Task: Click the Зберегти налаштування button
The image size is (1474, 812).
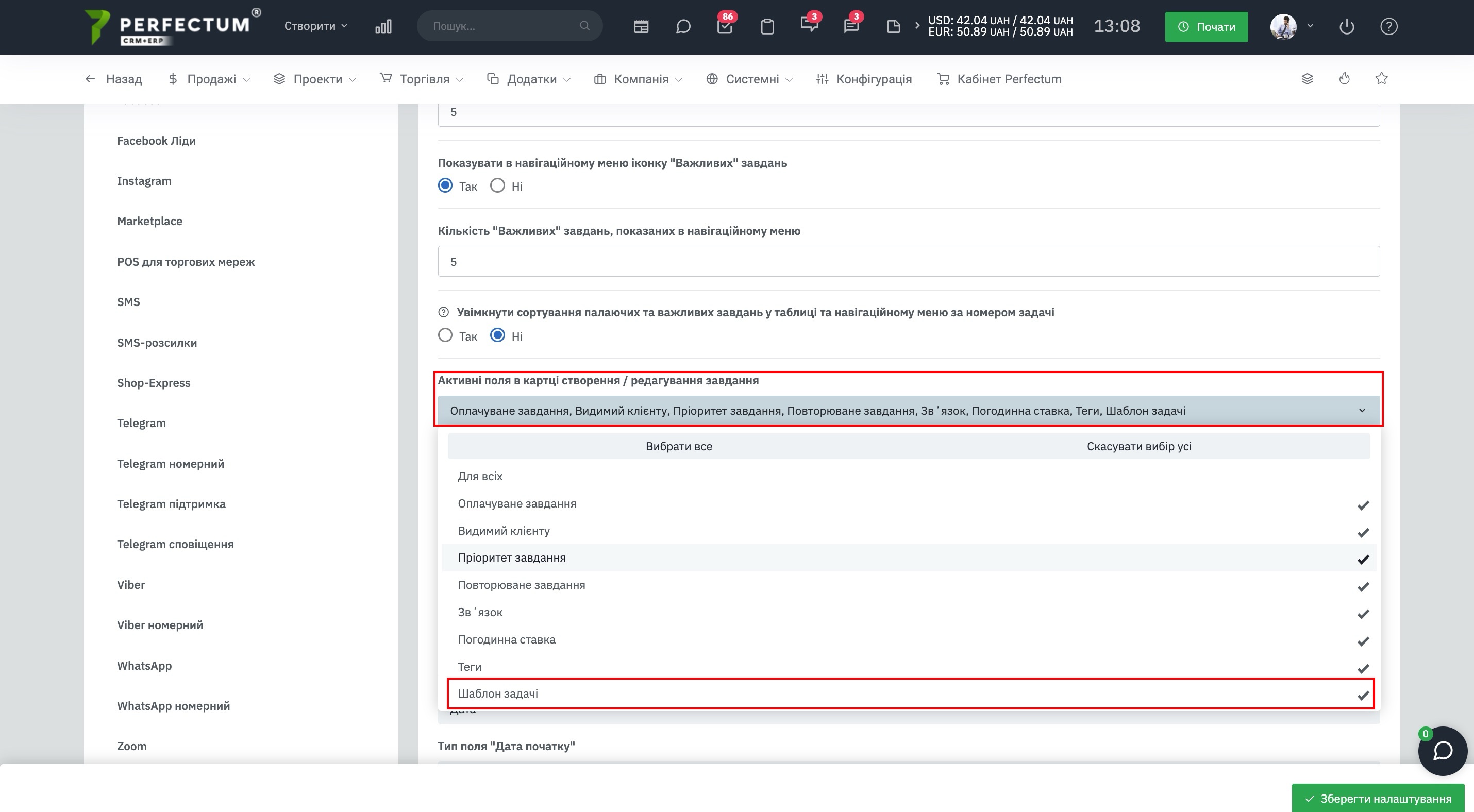Action: pyautogui.click(x=1378, y=798)
